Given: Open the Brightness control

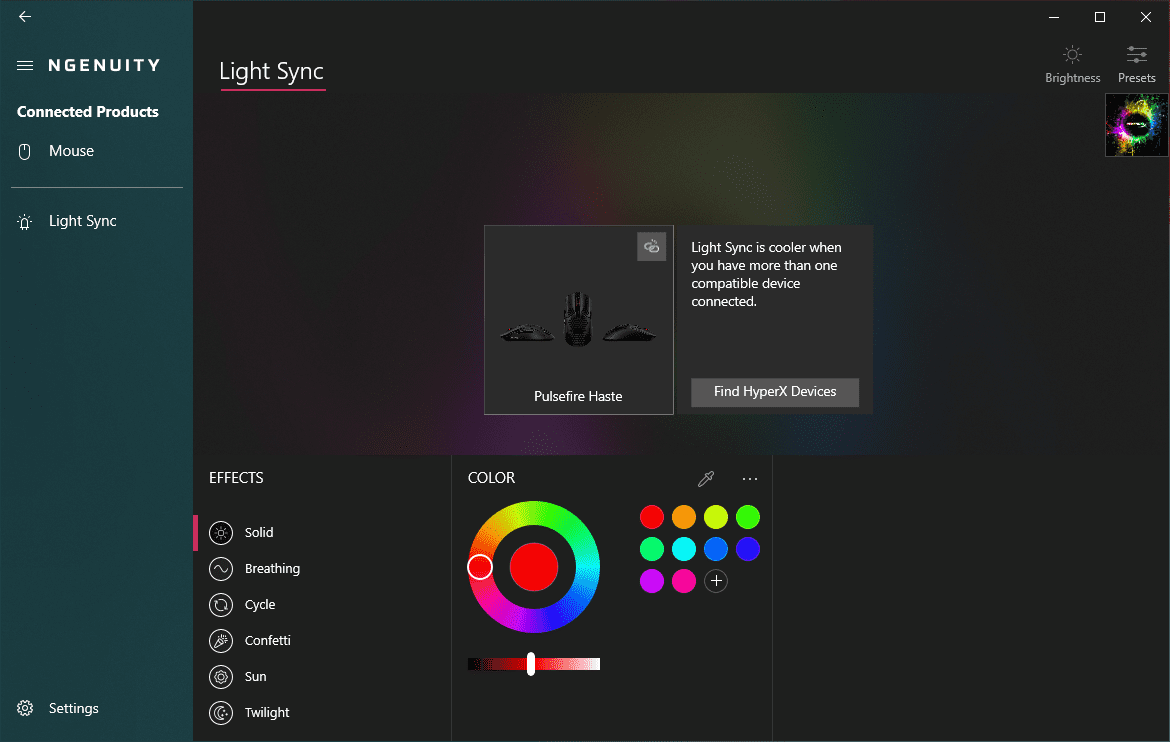Looking at the screenshot, I should 1072,64.
